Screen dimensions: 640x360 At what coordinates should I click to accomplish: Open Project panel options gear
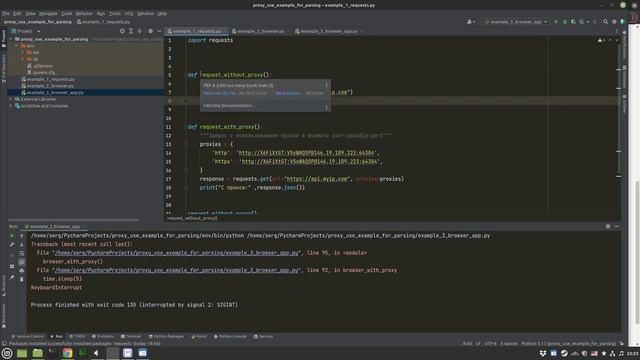click(150, 31)
